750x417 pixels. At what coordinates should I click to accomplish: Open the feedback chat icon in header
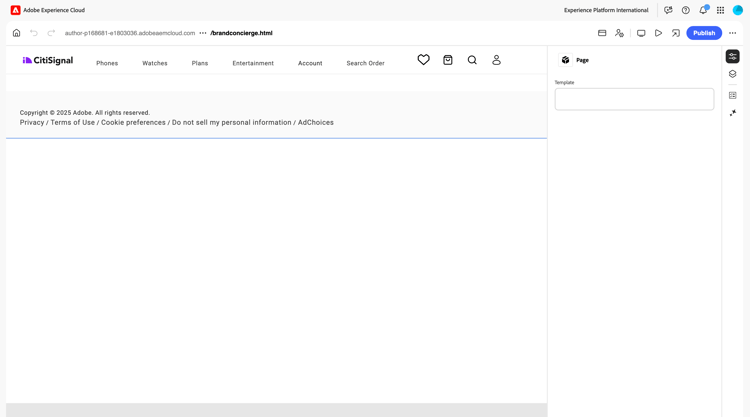[668, 10]
